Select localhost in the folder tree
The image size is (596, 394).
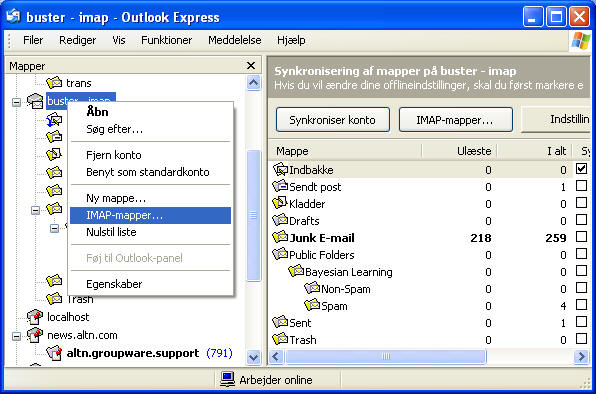(68, 317)
